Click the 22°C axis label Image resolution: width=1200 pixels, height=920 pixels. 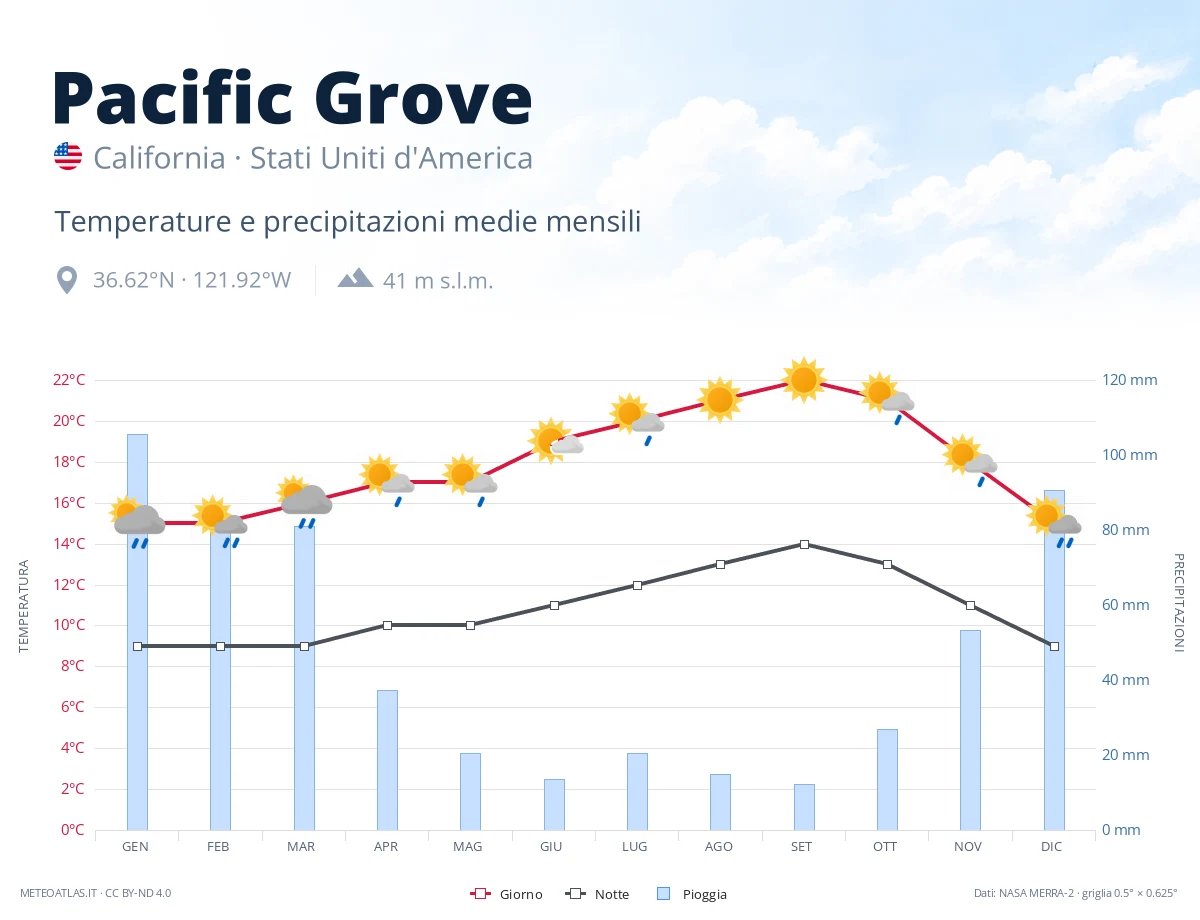[69, 380]
